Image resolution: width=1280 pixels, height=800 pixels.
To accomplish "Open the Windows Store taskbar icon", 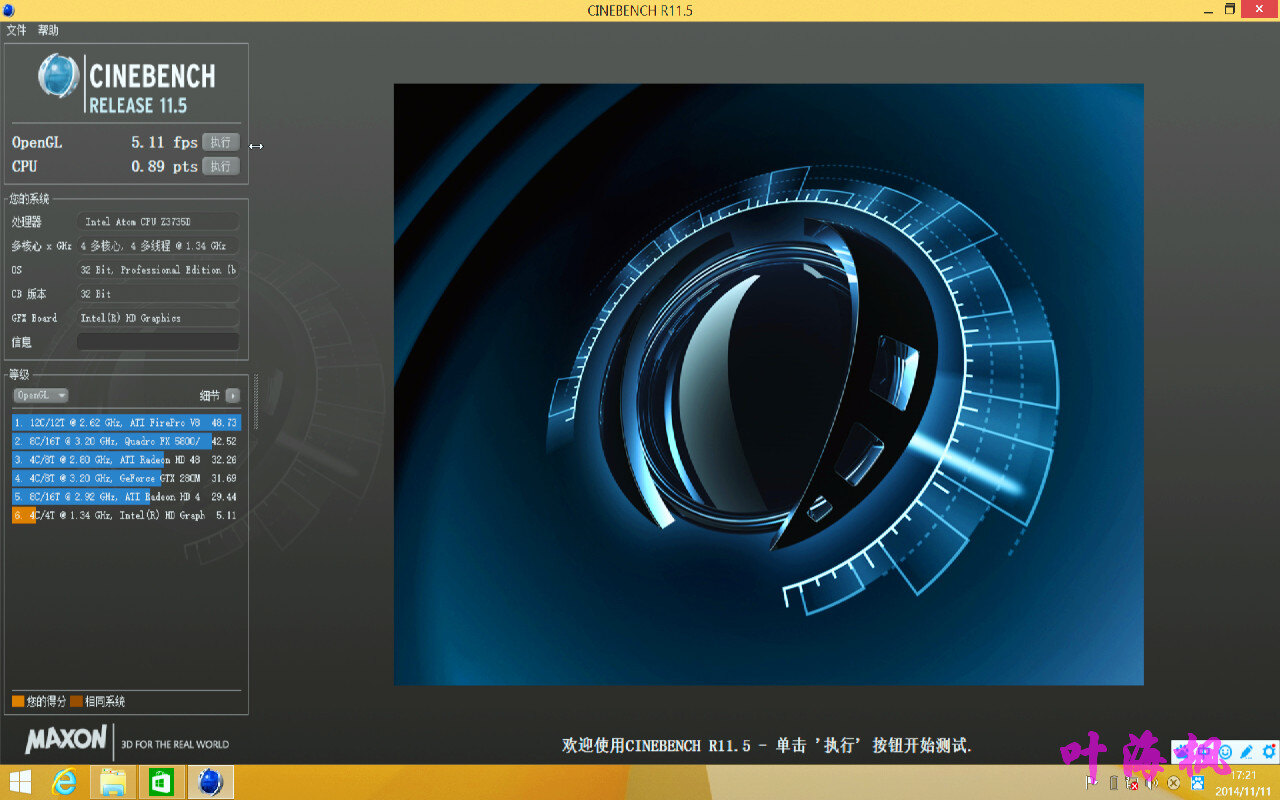I will click(x=162, y=782).
